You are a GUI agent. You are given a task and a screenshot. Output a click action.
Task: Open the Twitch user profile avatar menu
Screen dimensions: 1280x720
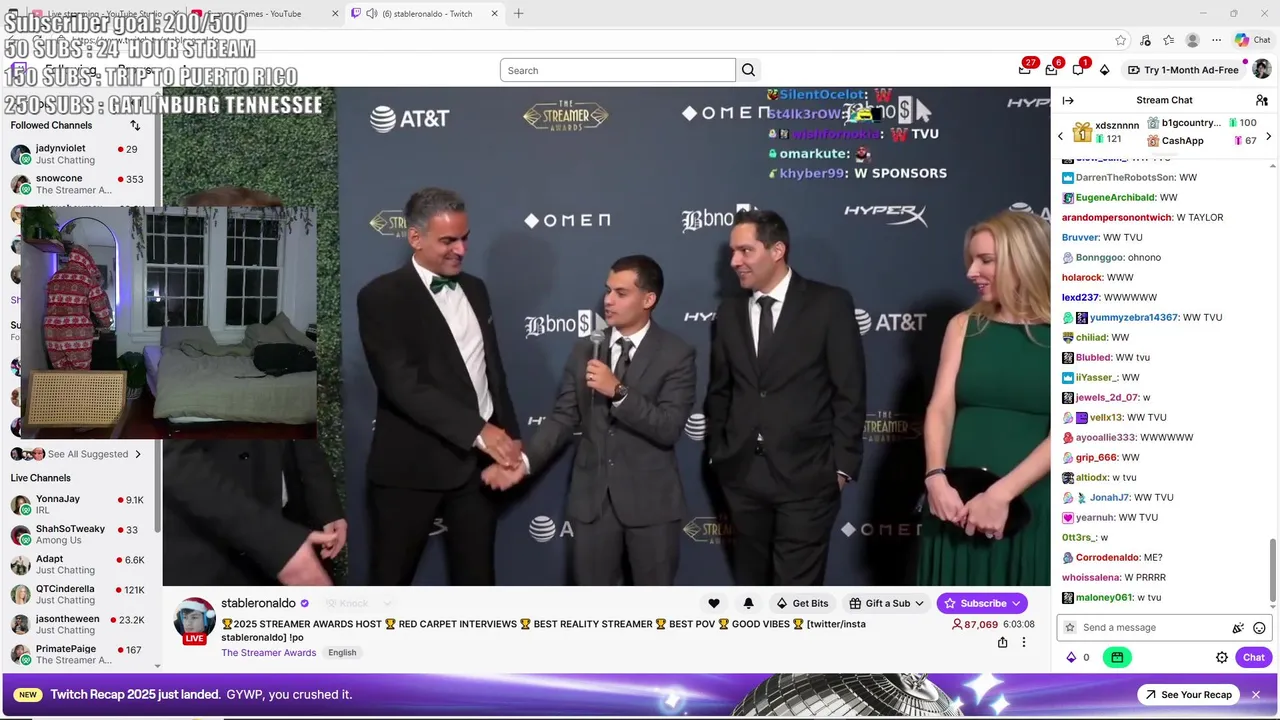(1262, 69)
